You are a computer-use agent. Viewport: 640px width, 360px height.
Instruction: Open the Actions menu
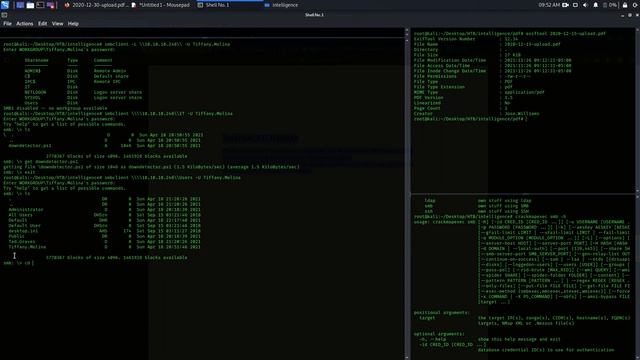[24, 24]
